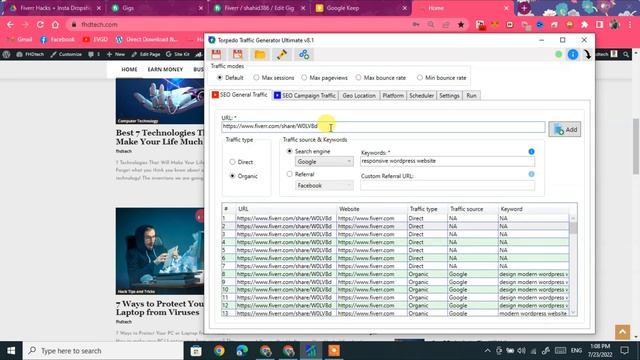Click HOME in website navigation
This screenshot has width=640, height=360.
click(129, 69)
